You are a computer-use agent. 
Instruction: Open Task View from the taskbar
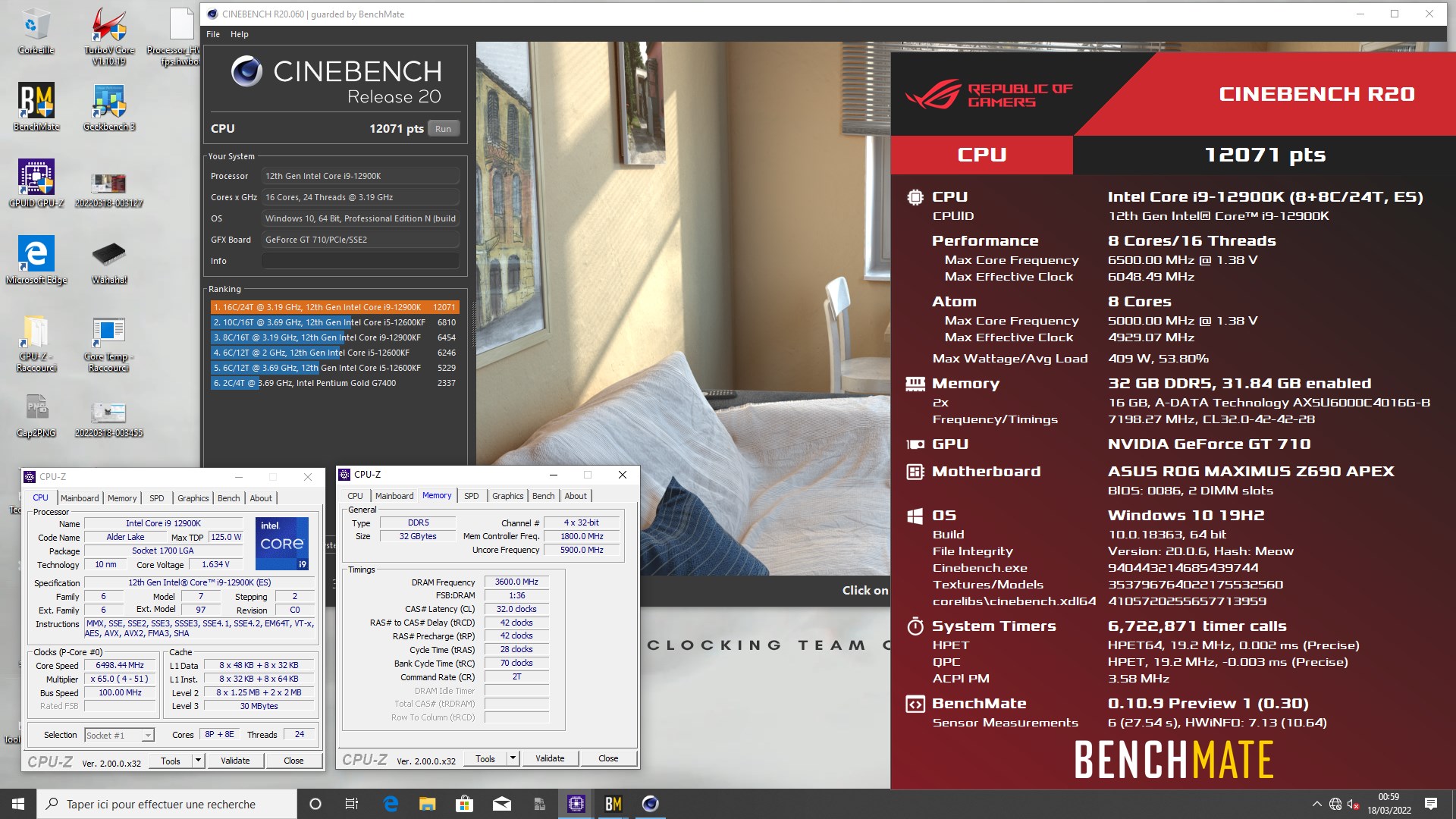tap(352, 804)
